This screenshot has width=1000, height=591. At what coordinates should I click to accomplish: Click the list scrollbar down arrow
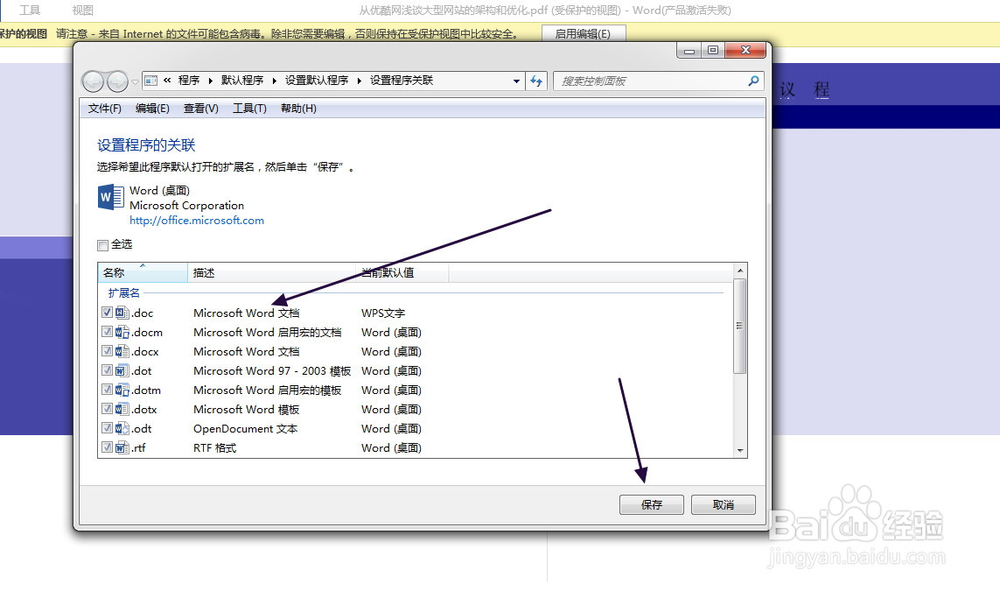click(740, 451)
